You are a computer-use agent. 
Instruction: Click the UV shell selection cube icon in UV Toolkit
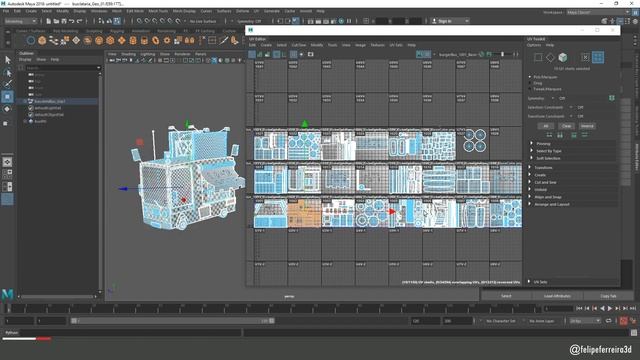[x=563, y=57]
